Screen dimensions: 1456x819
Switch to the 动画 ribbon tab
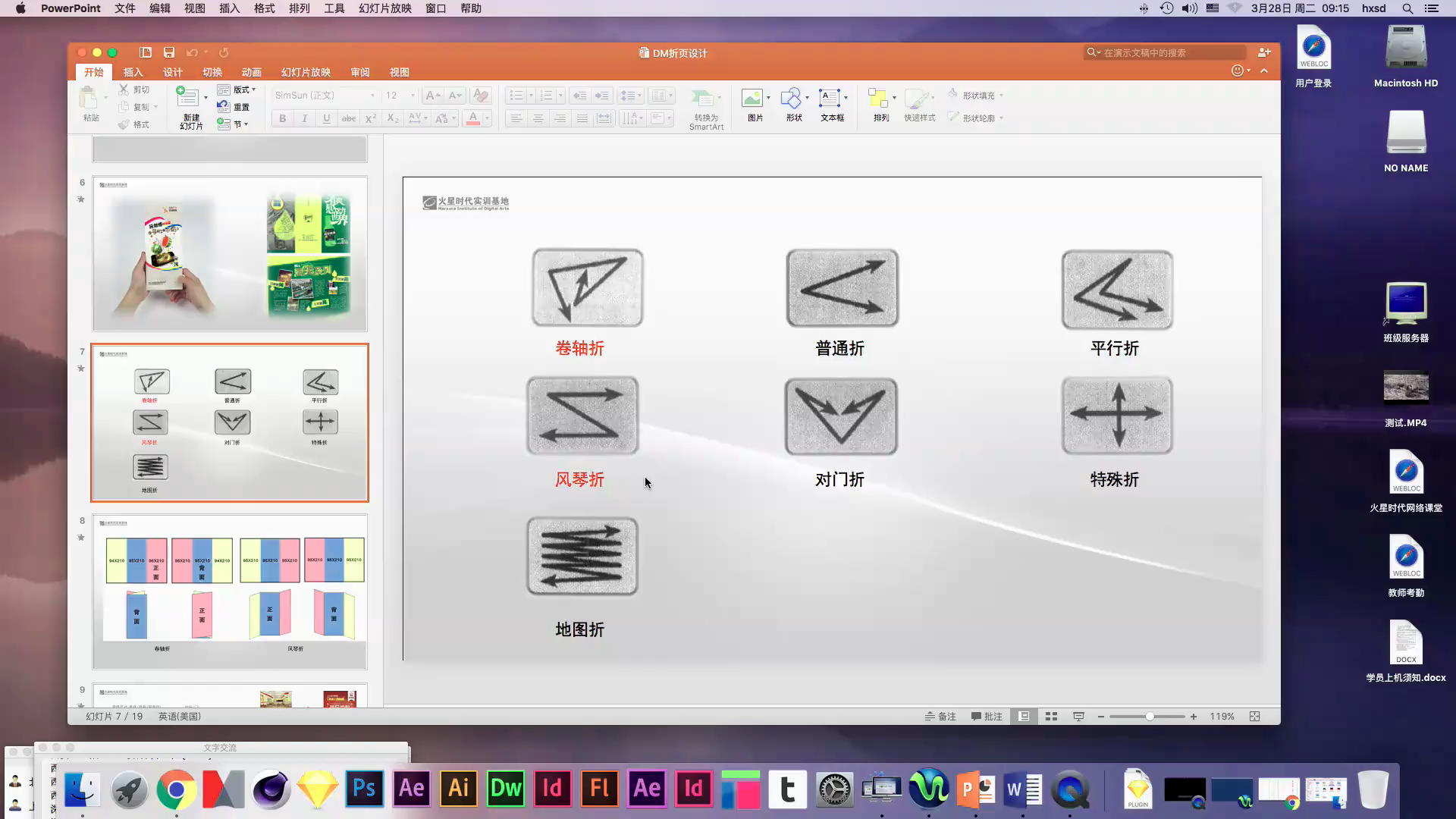tap(251, 72)
